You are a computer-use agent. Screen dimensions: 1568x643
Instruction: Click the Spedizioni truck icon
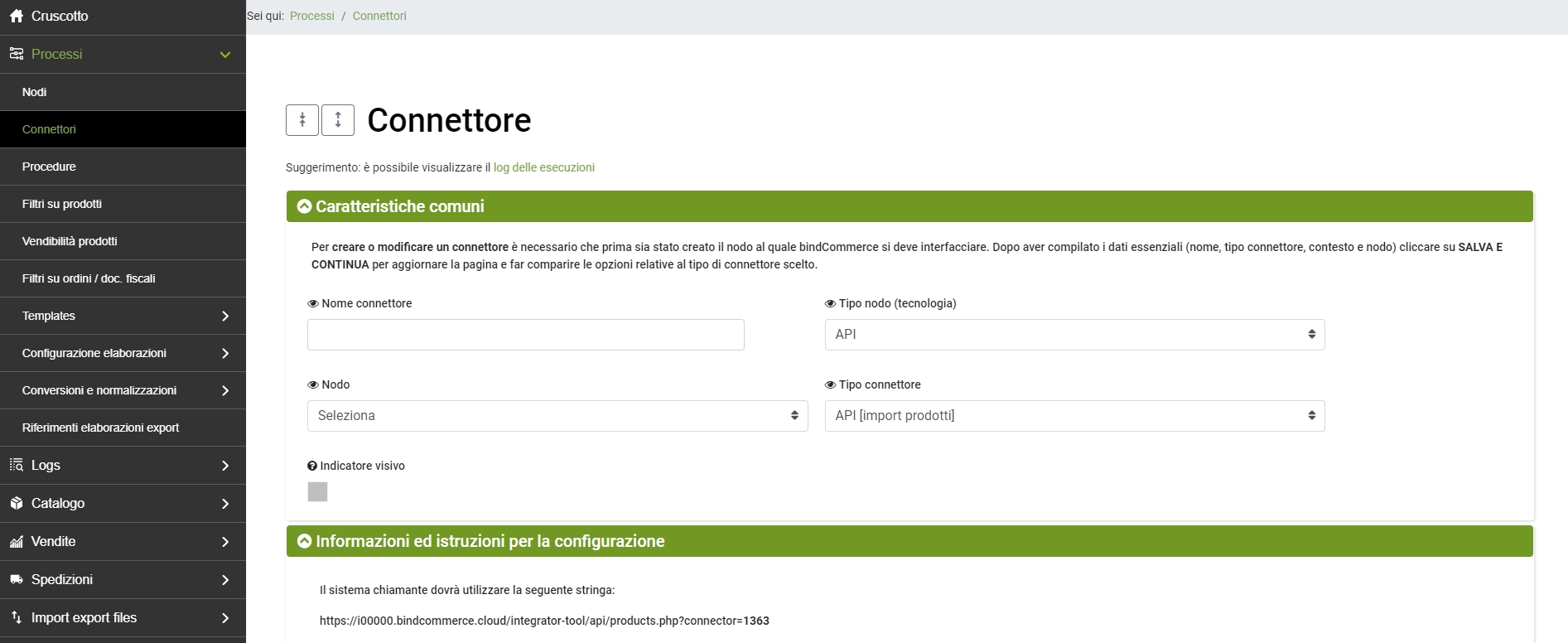coord(16,579)
